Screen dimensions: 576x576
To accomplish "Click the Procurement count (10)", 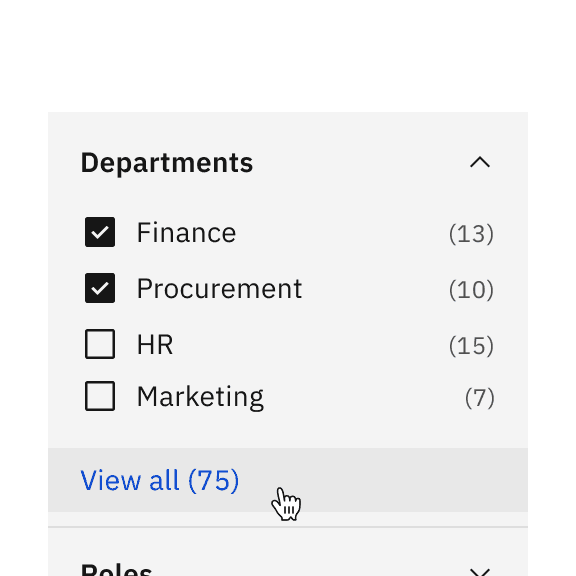I will click(x=471, y=289).
